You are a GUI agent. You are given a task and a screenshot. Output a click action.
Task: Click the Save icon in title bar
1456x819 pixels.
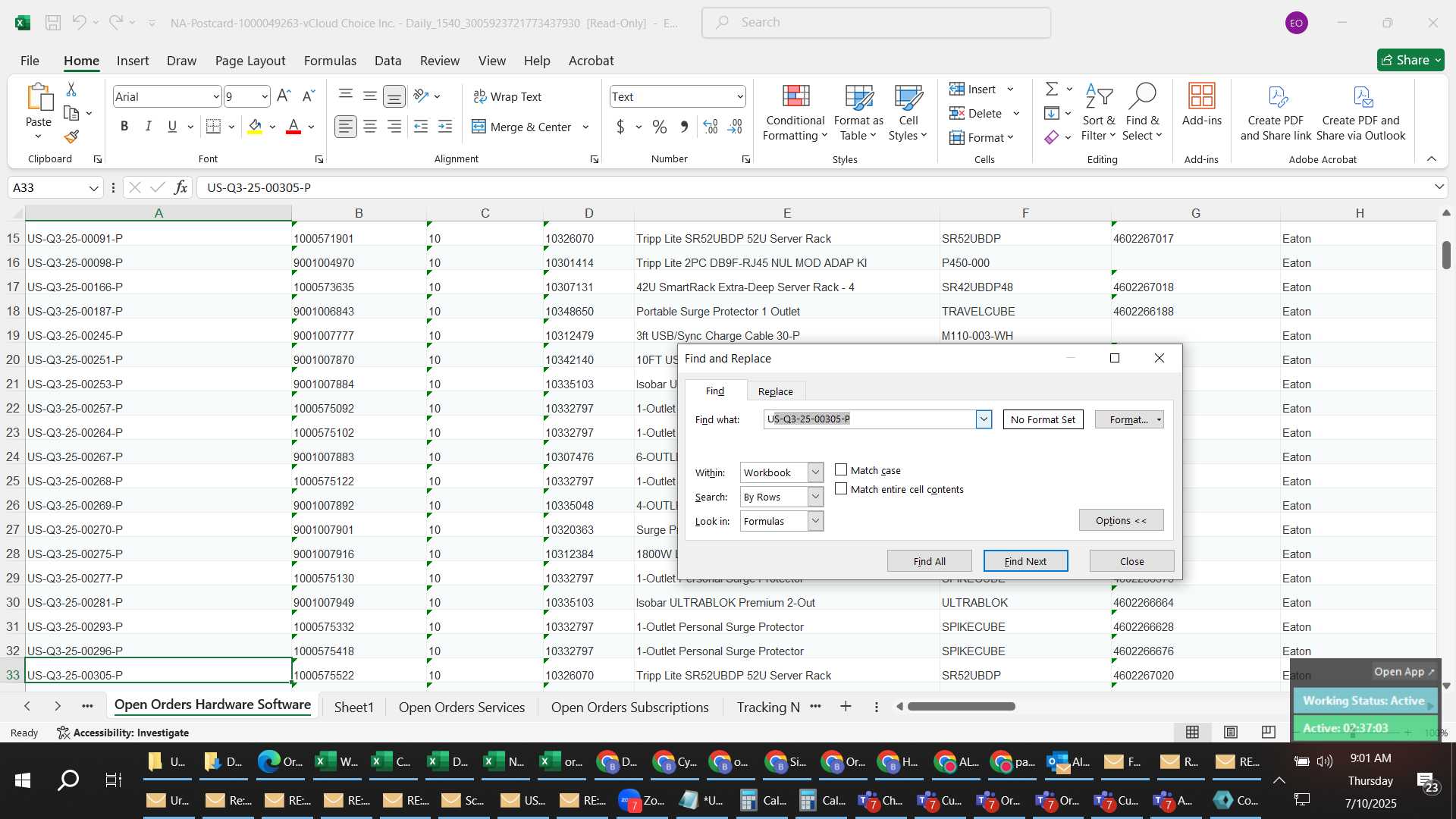pos(53,23)
